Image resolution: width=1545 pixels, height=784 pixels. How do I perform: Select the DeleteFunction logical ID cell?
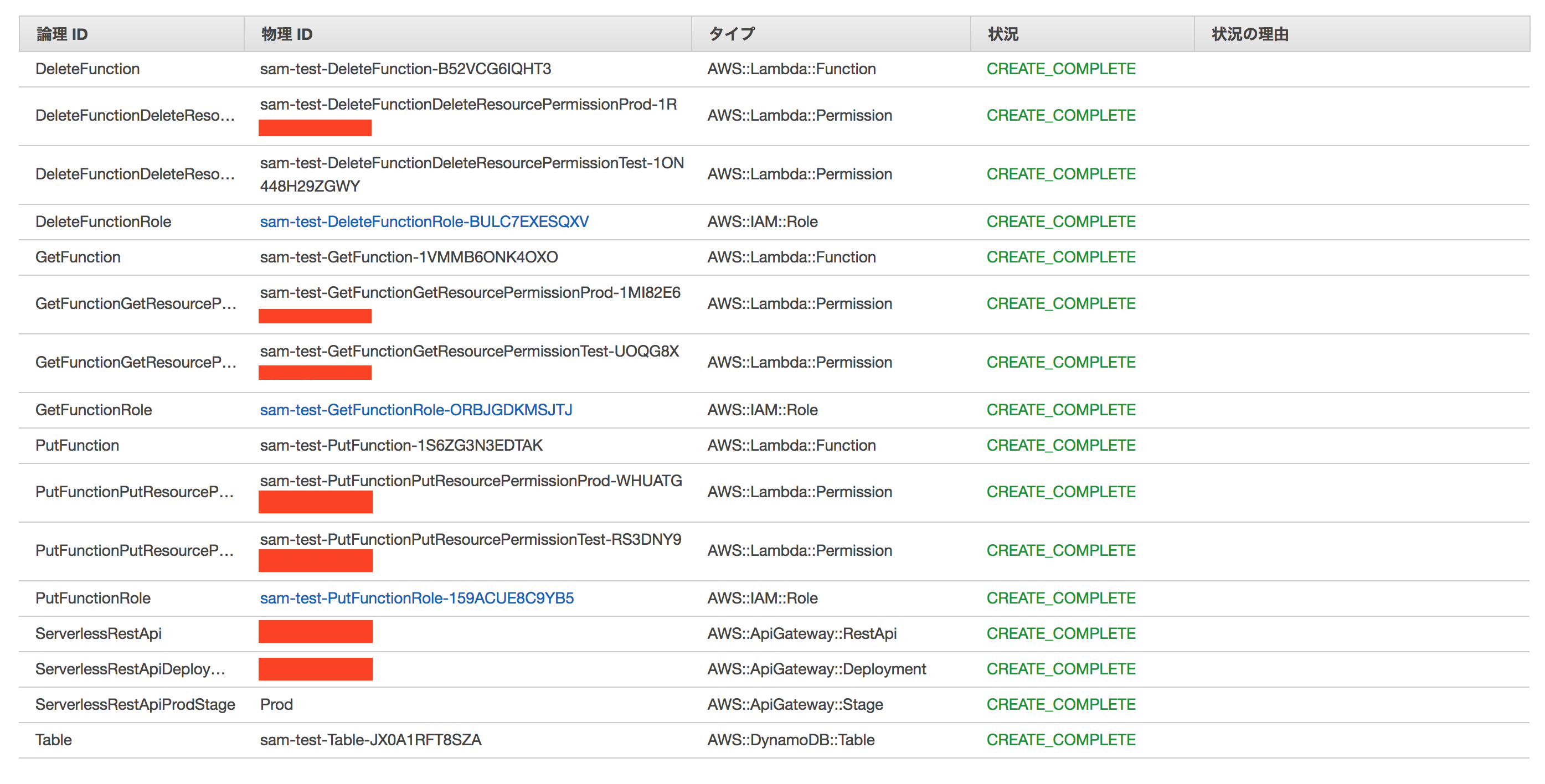point(87,69)
